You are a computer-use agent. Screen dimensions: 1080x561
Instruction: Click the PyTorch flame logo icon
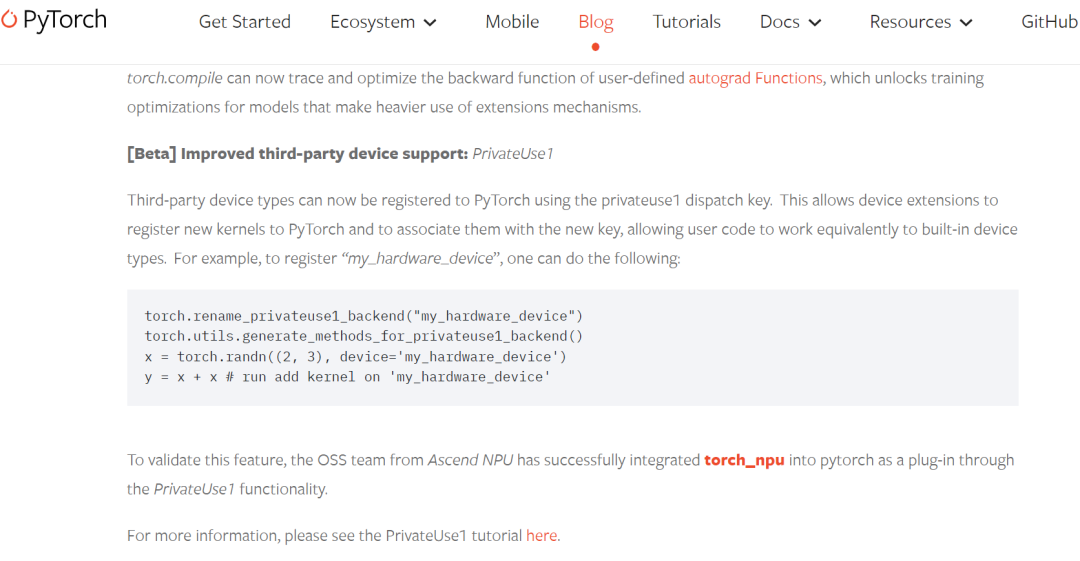pos(8,20)
